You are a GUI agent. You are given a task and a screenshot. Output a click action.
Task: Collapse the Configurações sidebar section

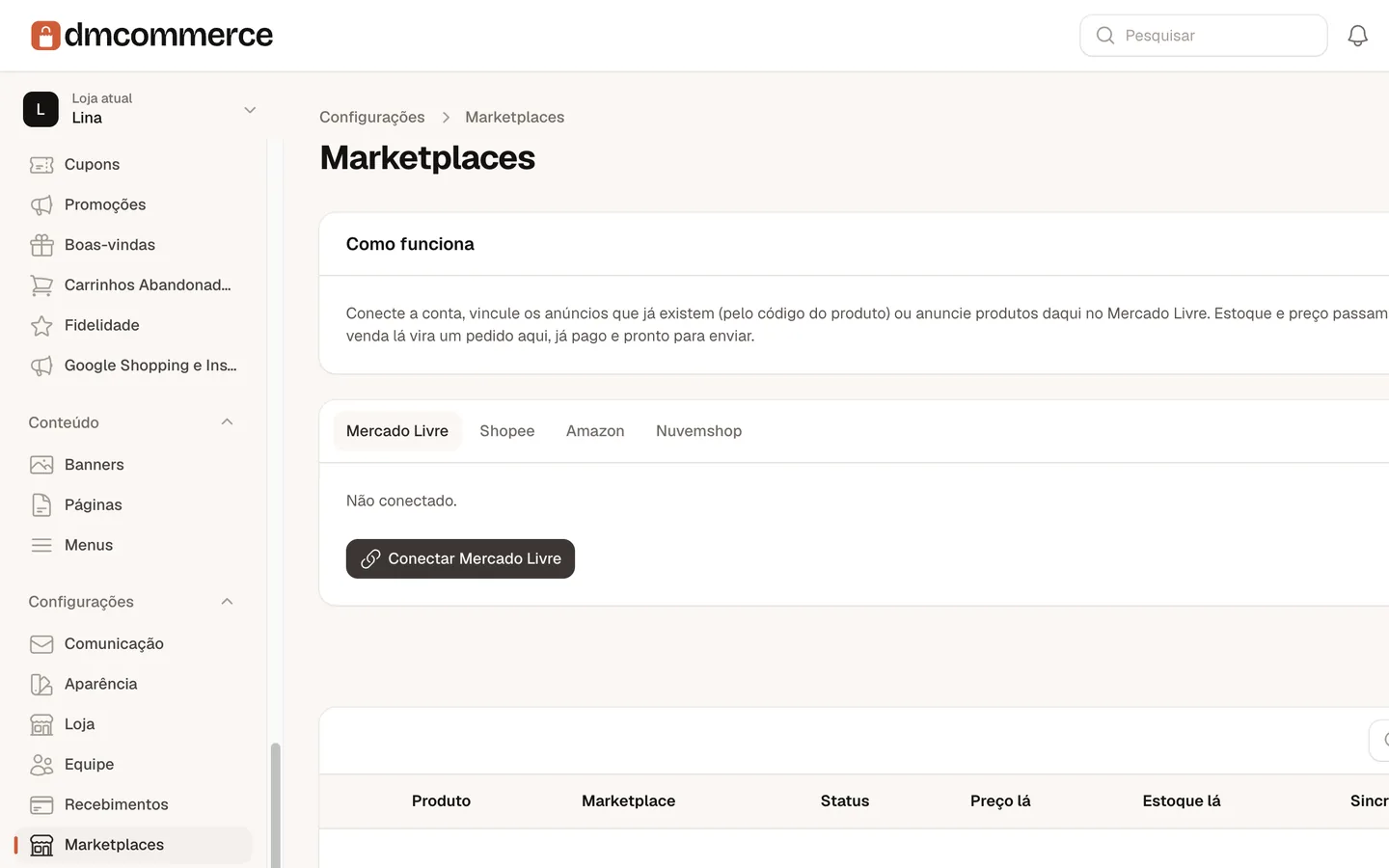[227, 602]
